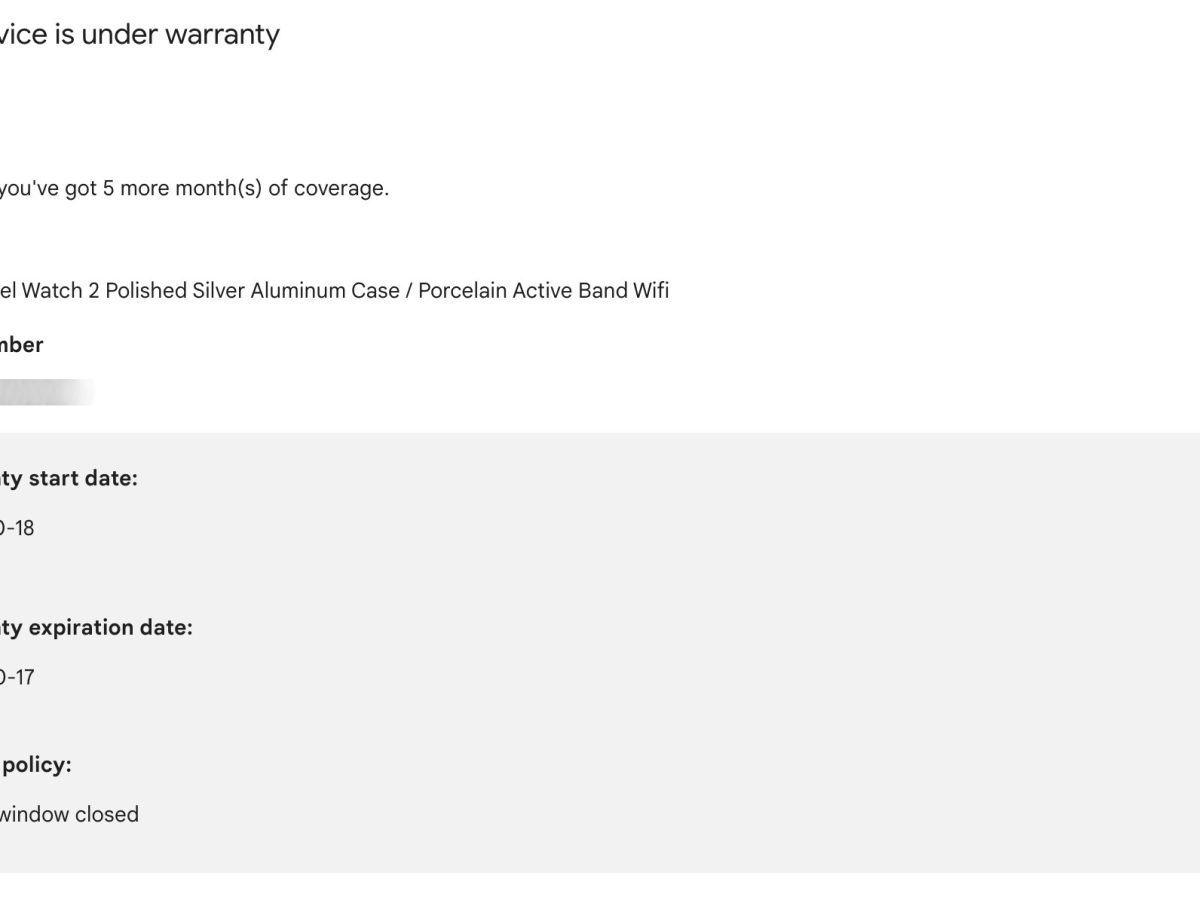Select the Watch 2 product name line
Viewport: 1200px width, 900px height.
pos(333,291)
